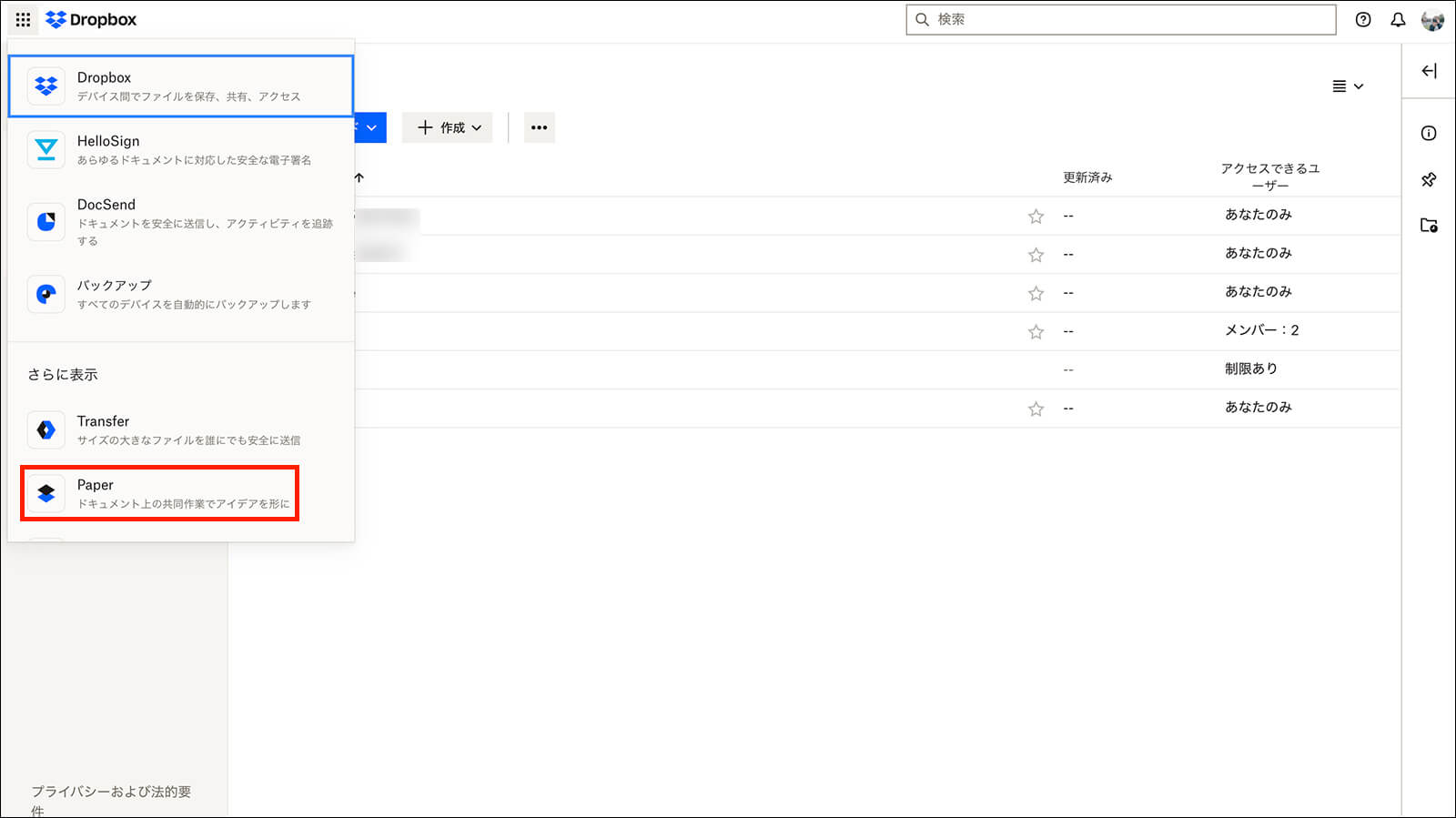1456x818 pixels.
Task: Star the second file row
Action: coord(1036,255)
